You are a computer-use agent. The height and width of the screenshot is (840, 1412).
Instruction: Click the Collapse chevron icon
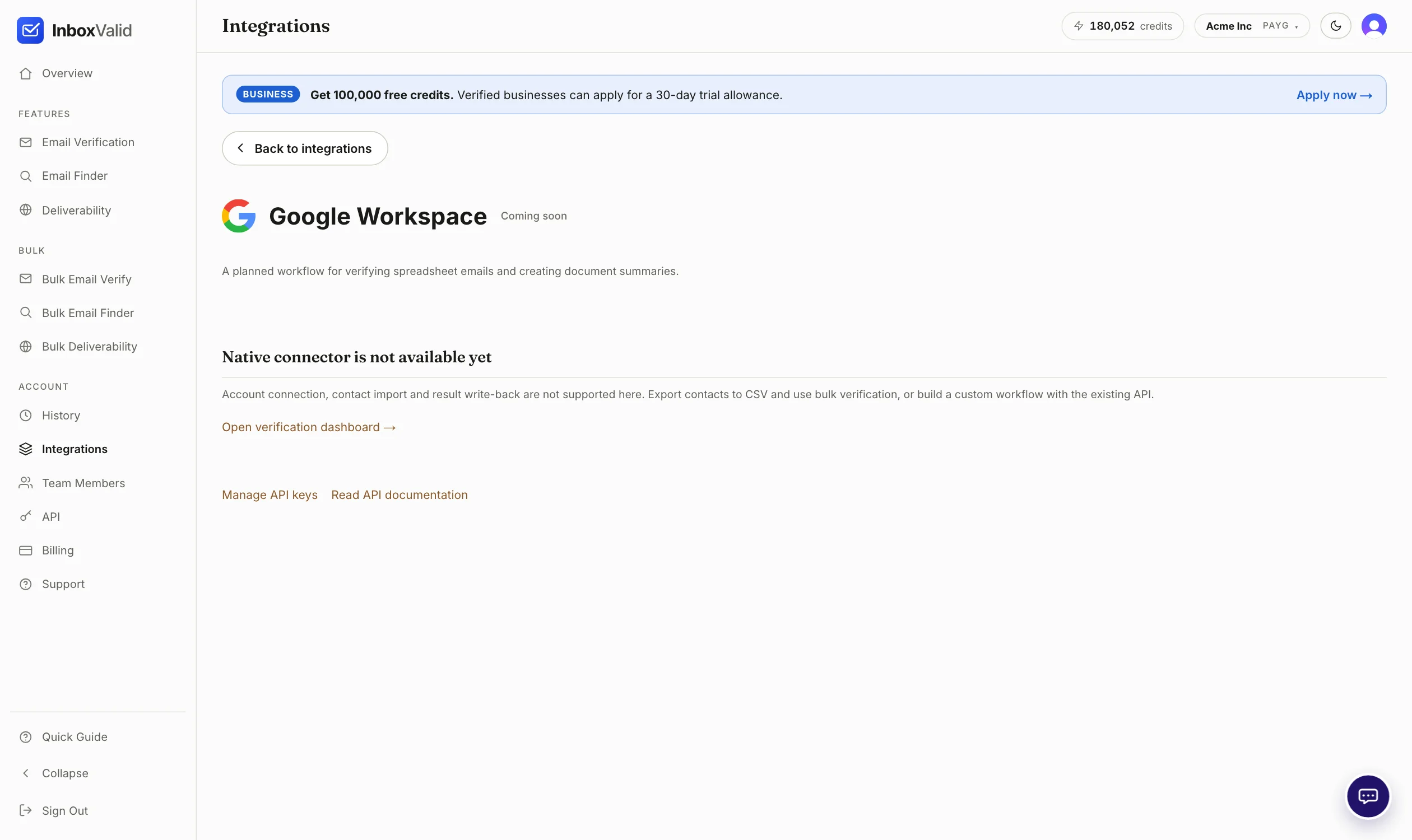25,773
